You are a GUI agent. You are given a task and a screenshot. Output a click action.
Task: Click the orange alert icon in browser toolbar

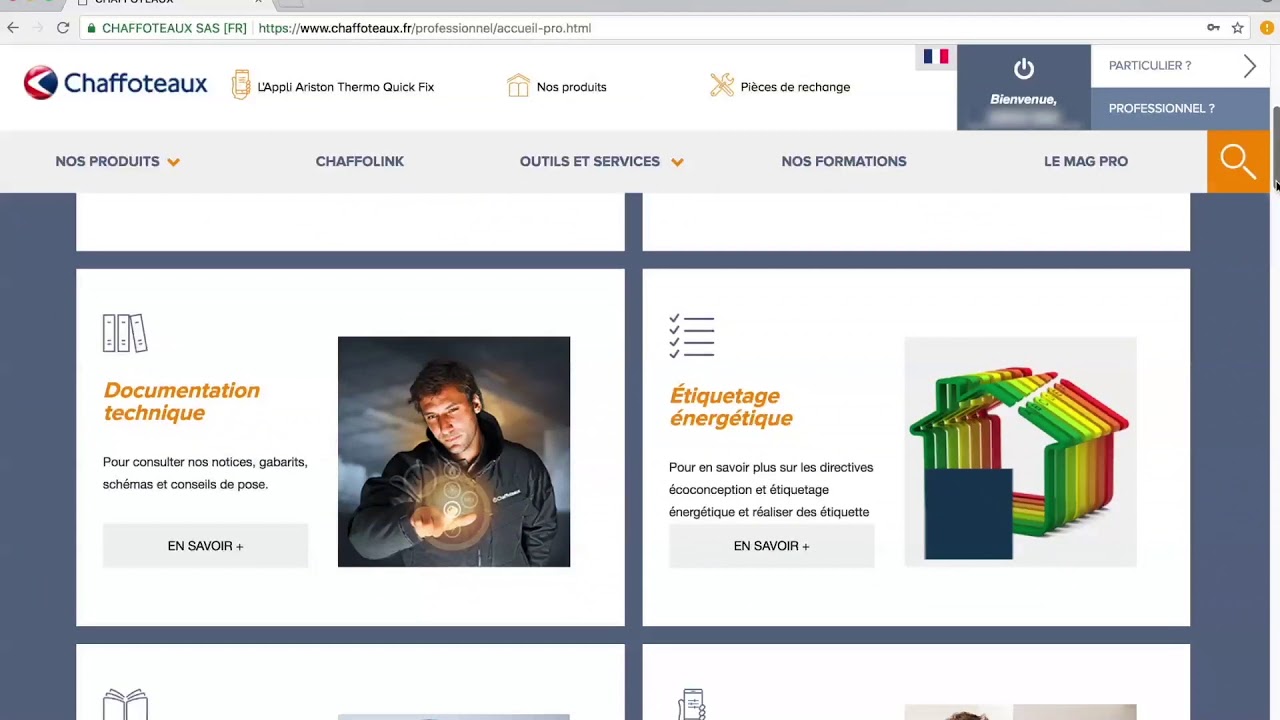1266,28
